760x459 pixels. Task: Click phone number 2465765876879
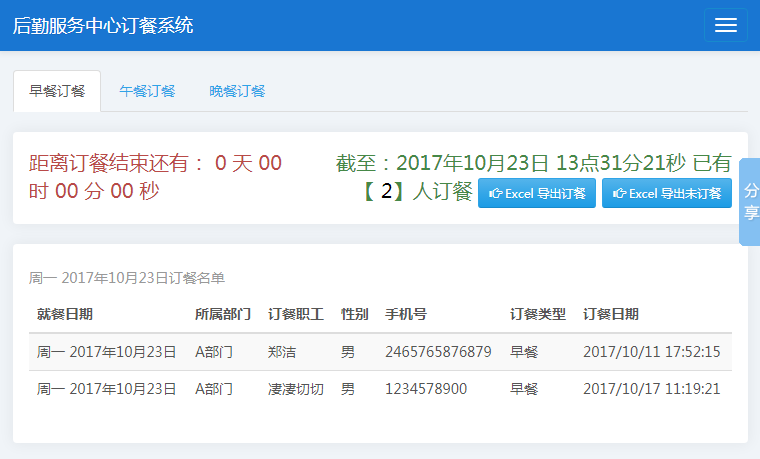click(438, 352)
